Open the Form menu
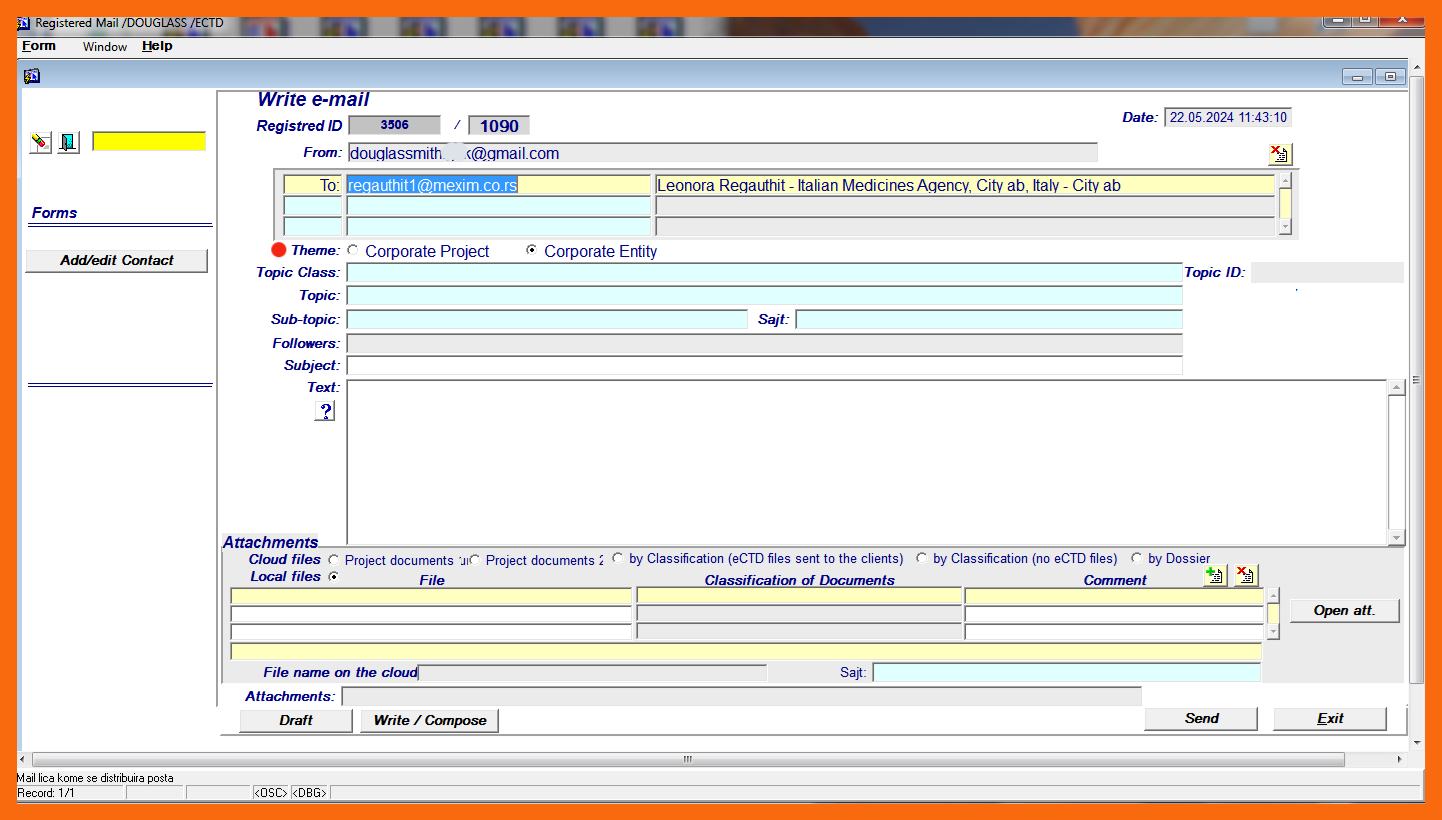Screen dimensions: 1442x820 coord(39,46)
